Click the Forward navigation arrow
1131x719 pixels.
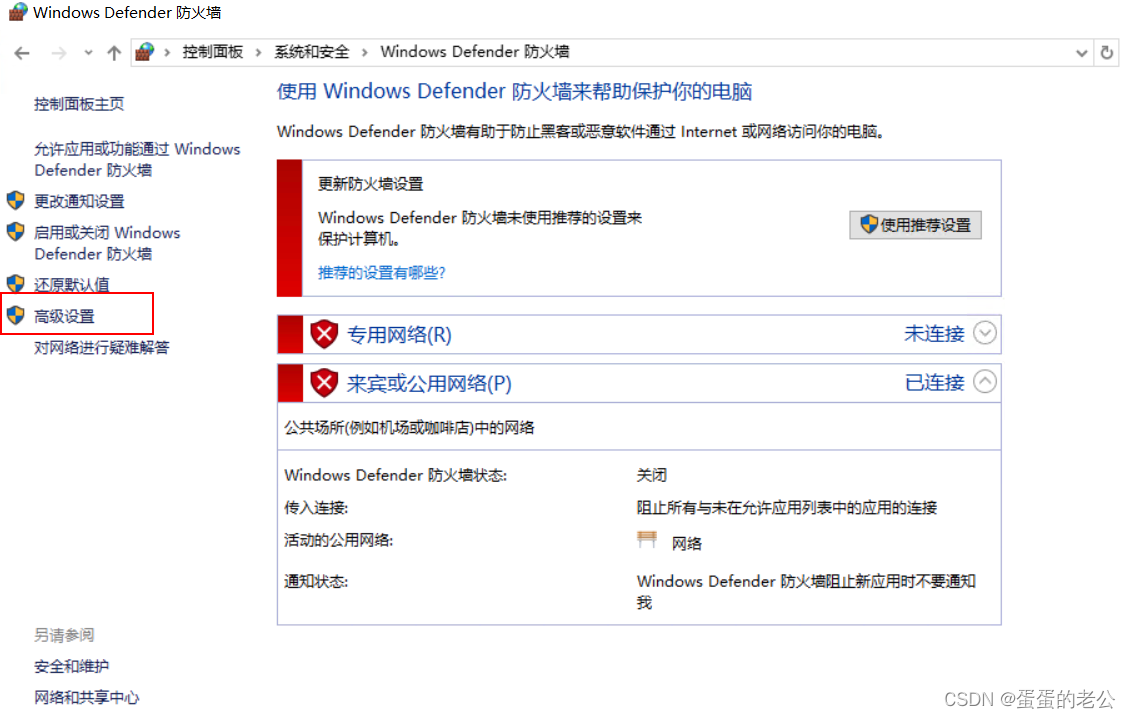click(59, 53)
